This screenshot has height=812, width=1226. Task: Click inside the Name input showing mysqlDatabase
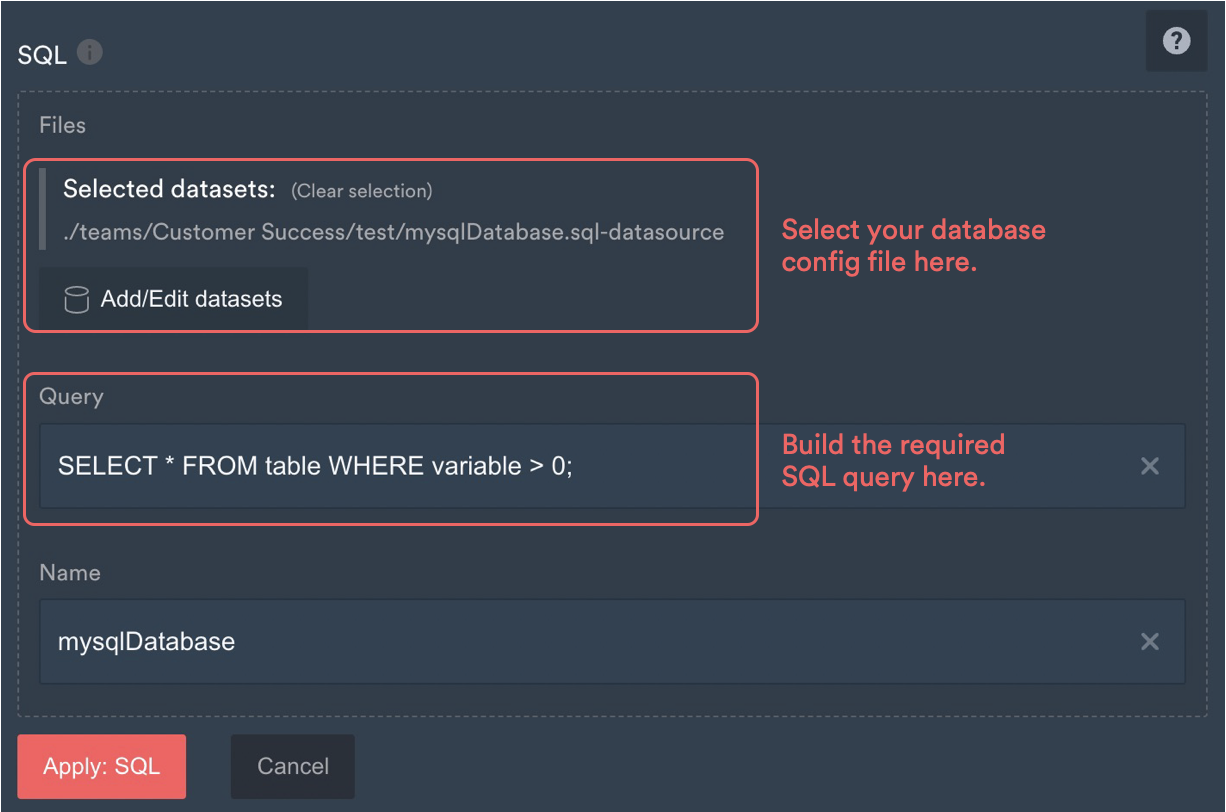coord(400,641)
